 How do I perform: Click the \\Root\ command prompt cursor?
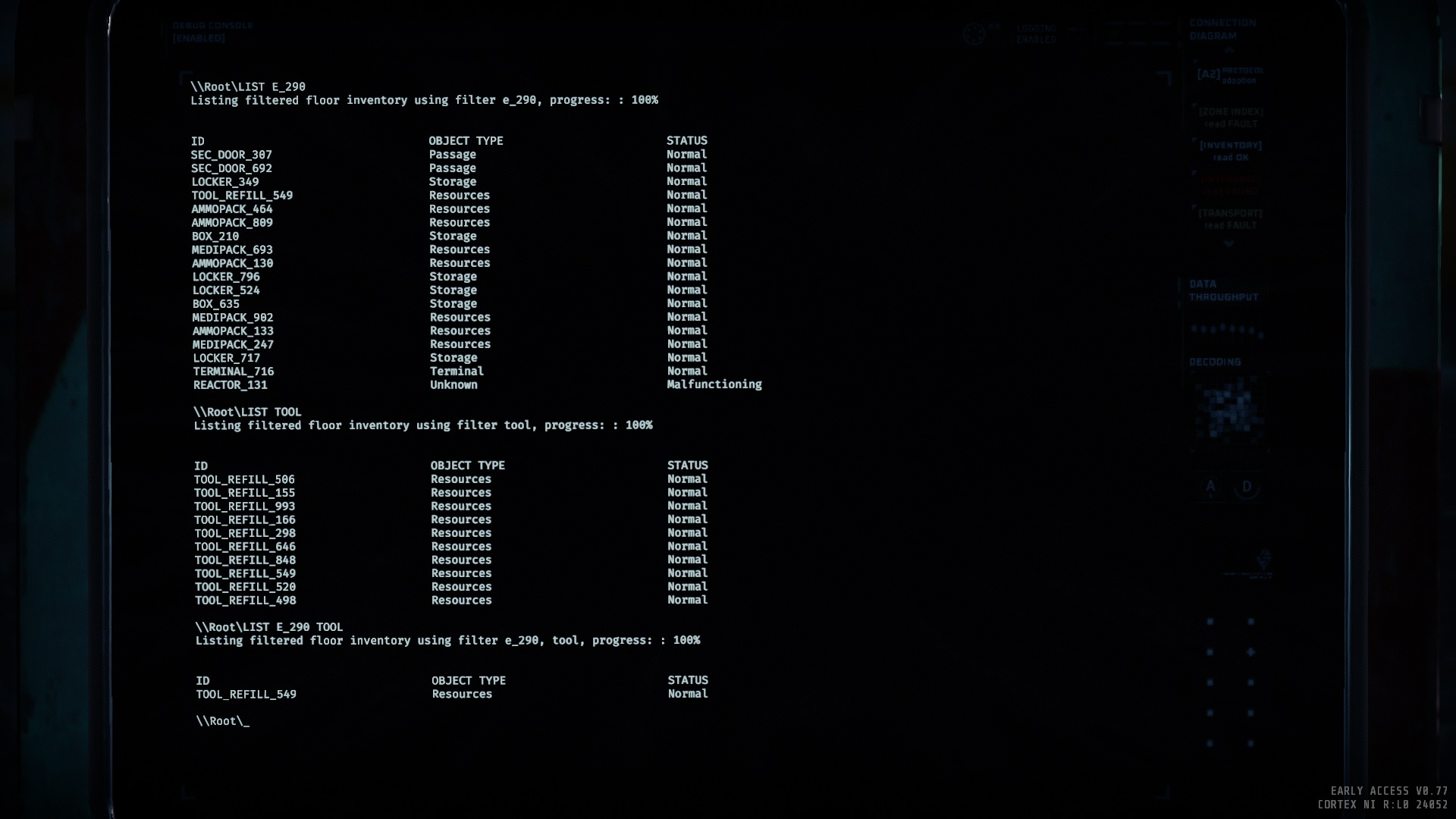[x=223, y=721]
